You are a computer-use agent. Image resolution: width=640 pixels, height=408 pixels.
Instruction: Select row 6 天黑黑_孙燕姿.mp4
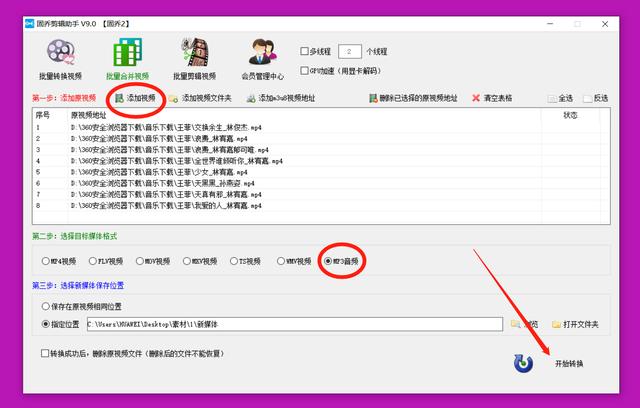coord(321,183)
